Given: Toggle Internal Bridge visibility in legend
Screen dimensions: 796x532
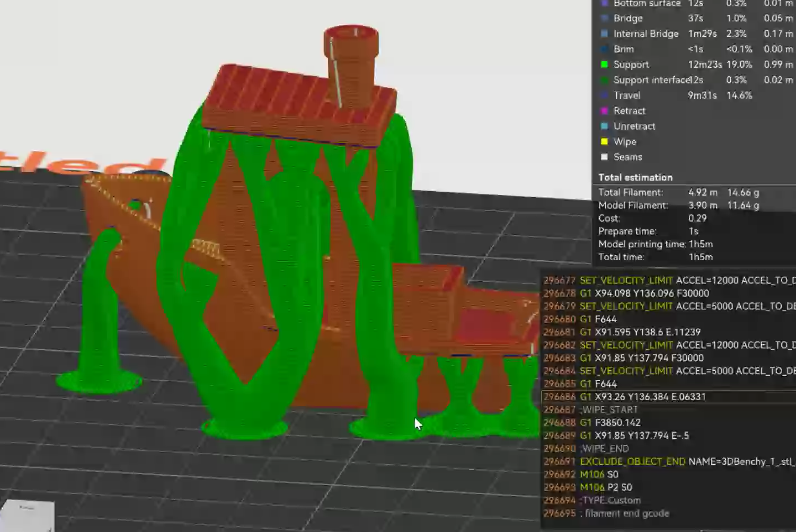Looking at the screenshot, I should click(646, 34).
